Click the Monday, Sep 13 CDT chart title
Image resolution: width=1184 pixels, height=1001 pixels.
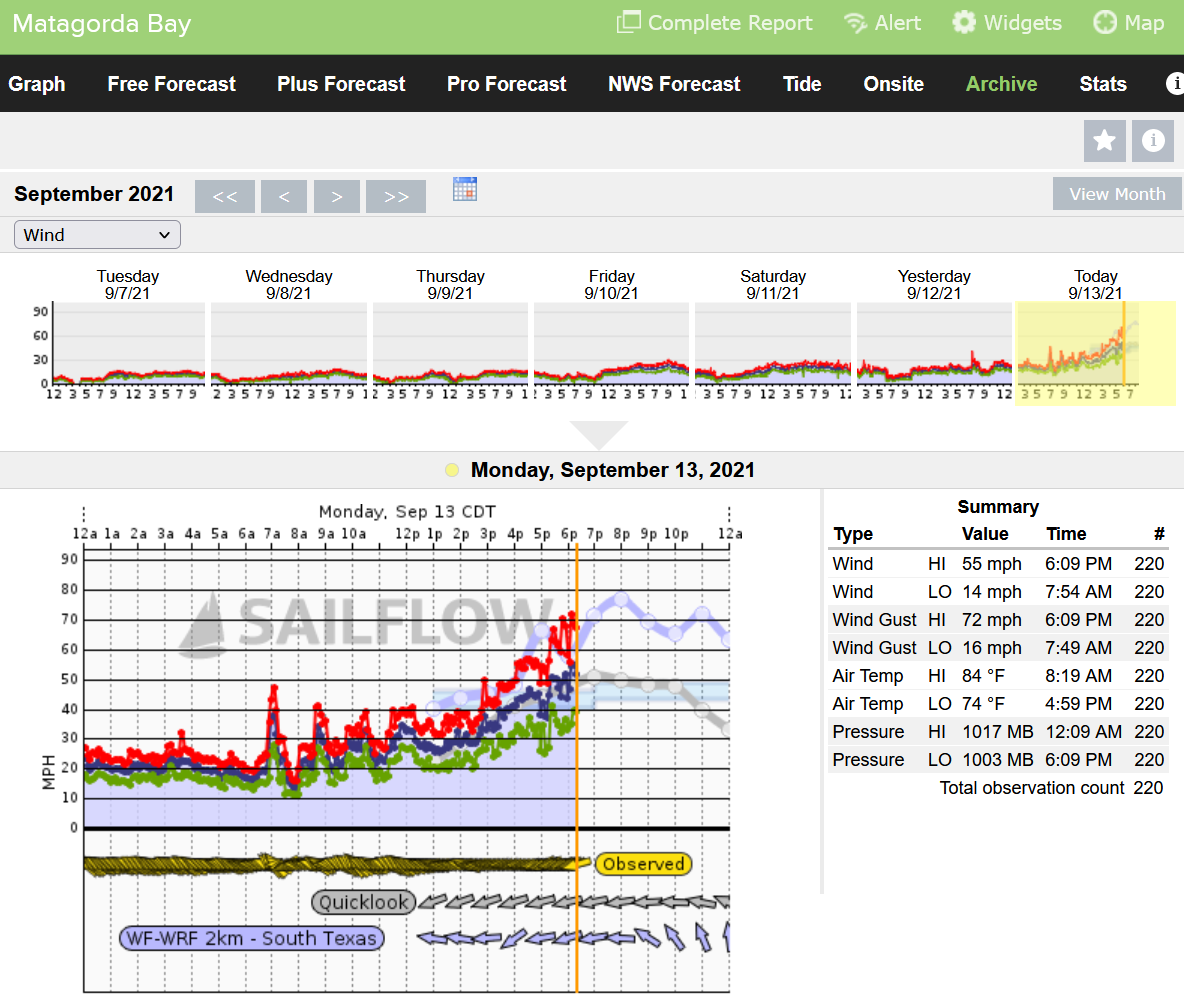407,511
